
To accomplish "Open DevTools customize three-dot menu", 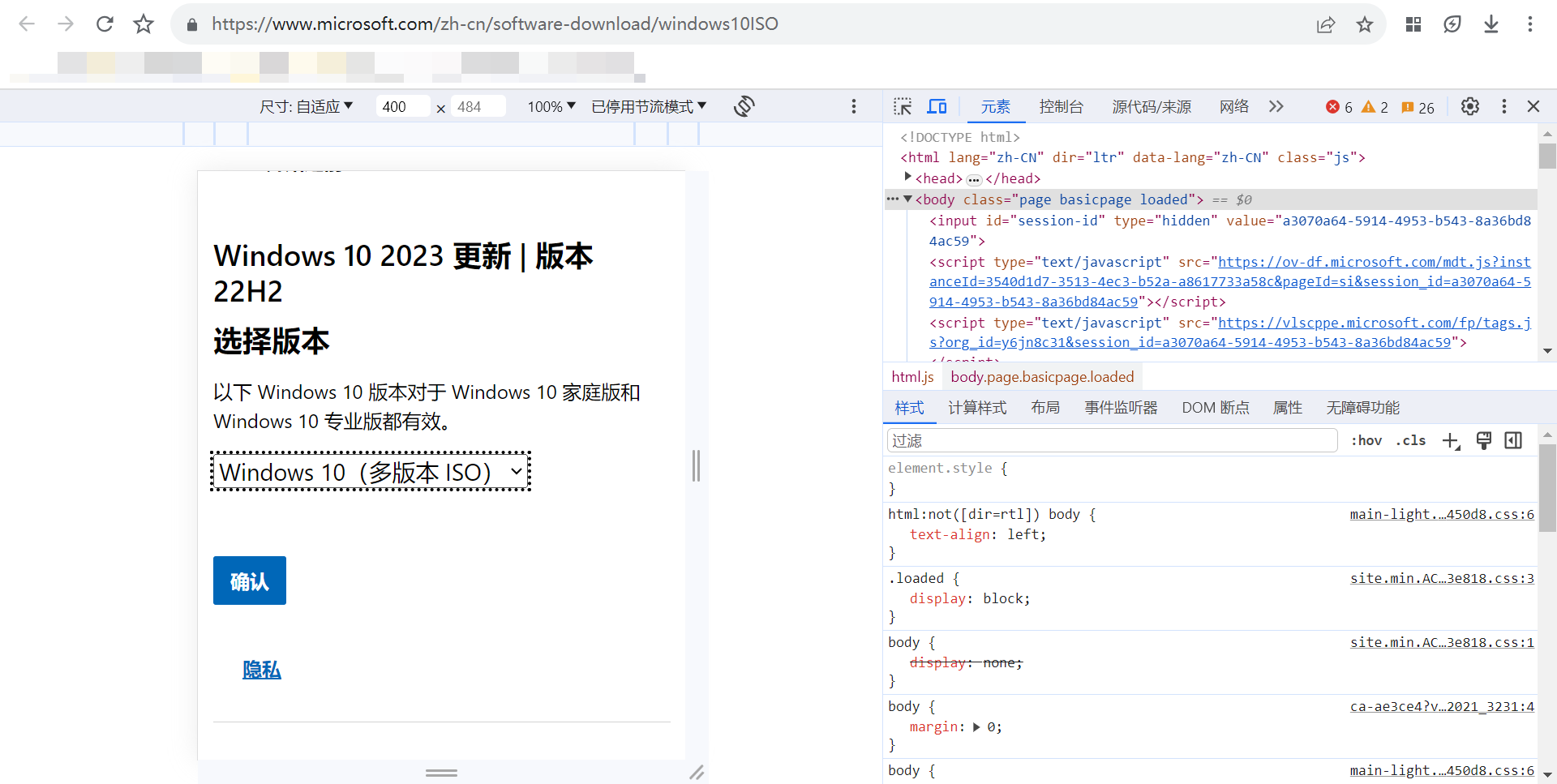I will pos(1504,107).
